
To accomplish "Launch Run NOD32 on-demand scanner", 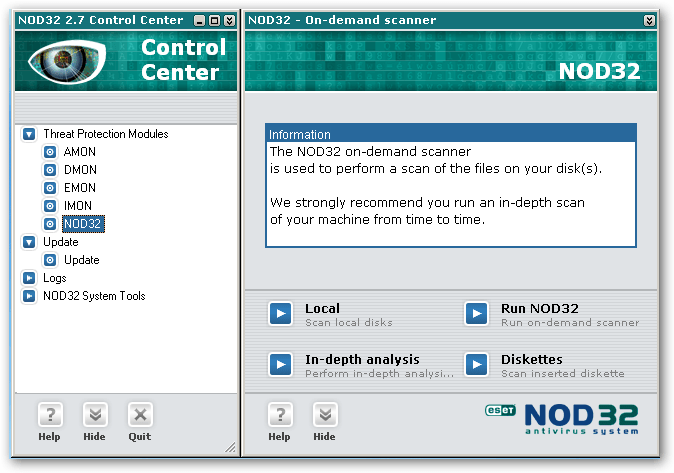I will [x=540, y=309].
